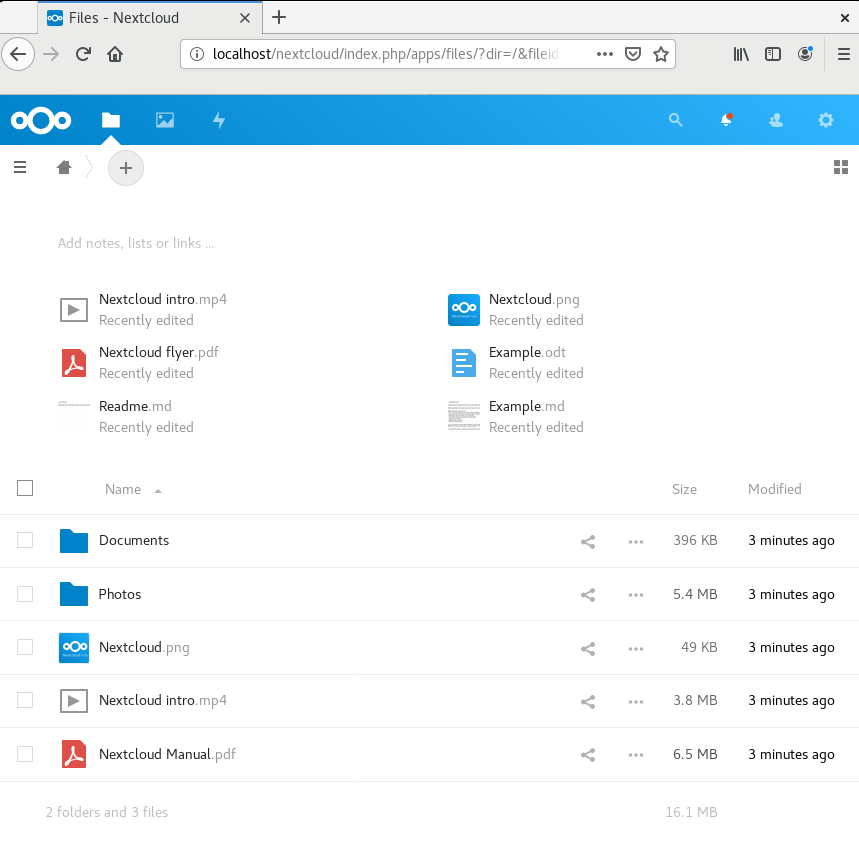859x866 pixels.
Task: Reload the page in browser
Action: pos(83,54)
